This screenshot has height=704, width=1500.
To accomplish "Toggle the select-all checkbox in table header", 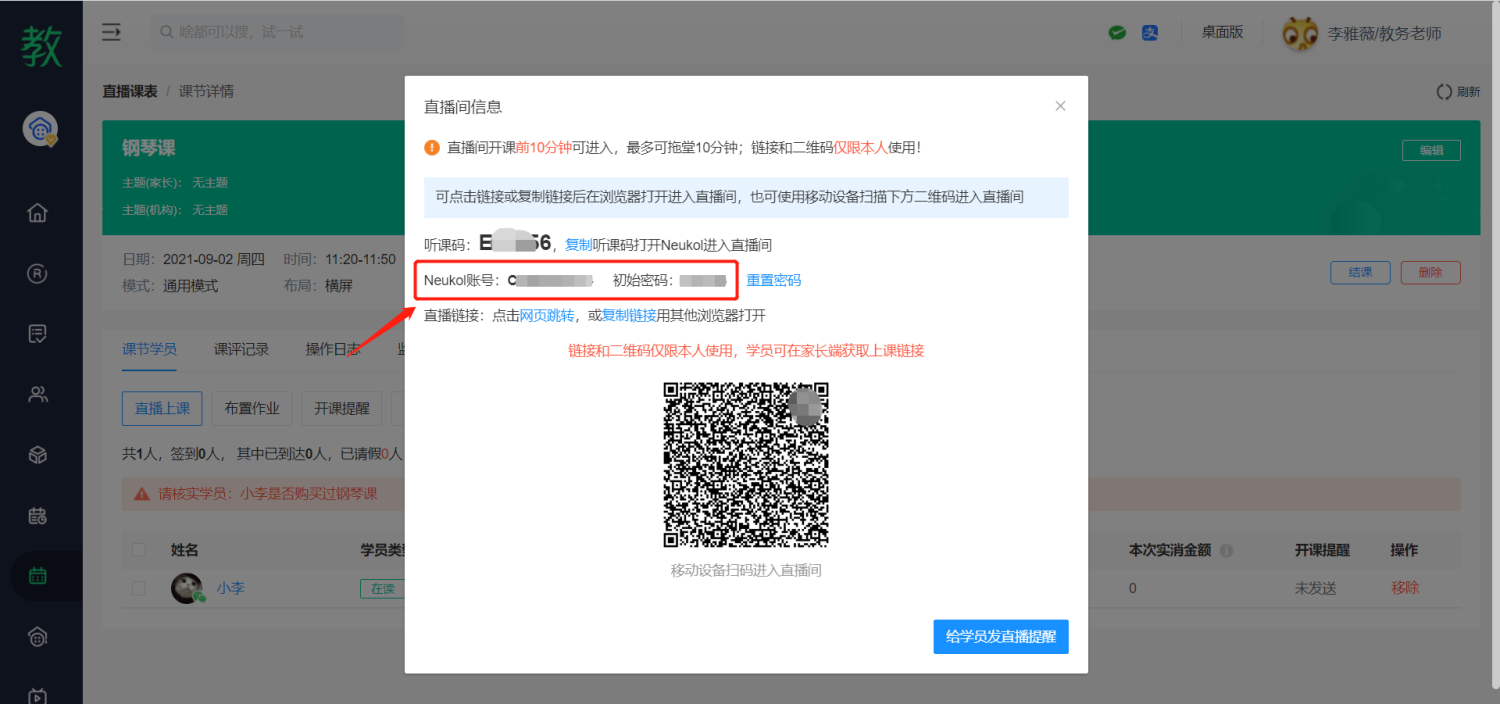I will (138, 550).
